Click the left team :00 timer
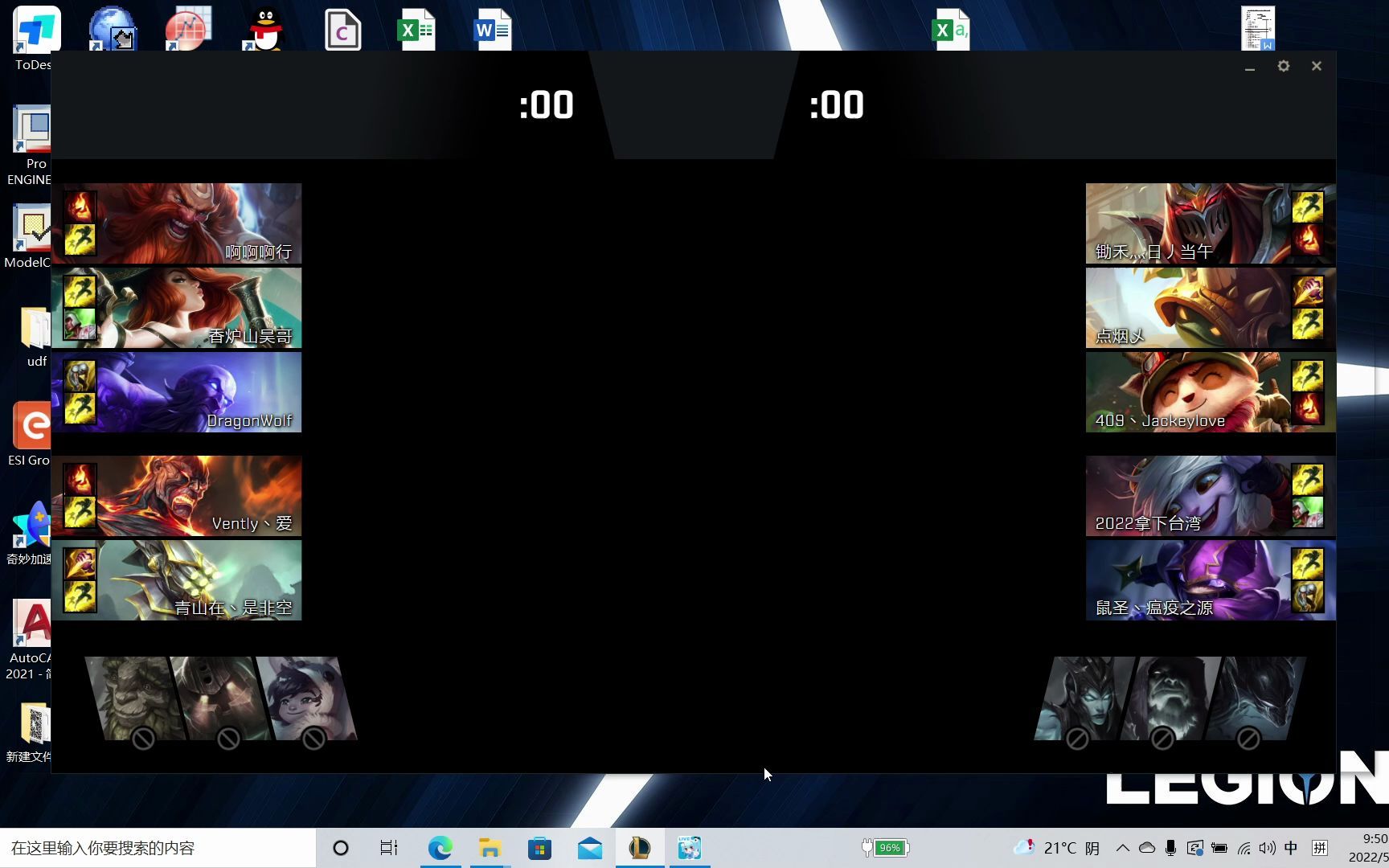The width and height of the screenshot is (1389, 868). [x=547, y=105]
